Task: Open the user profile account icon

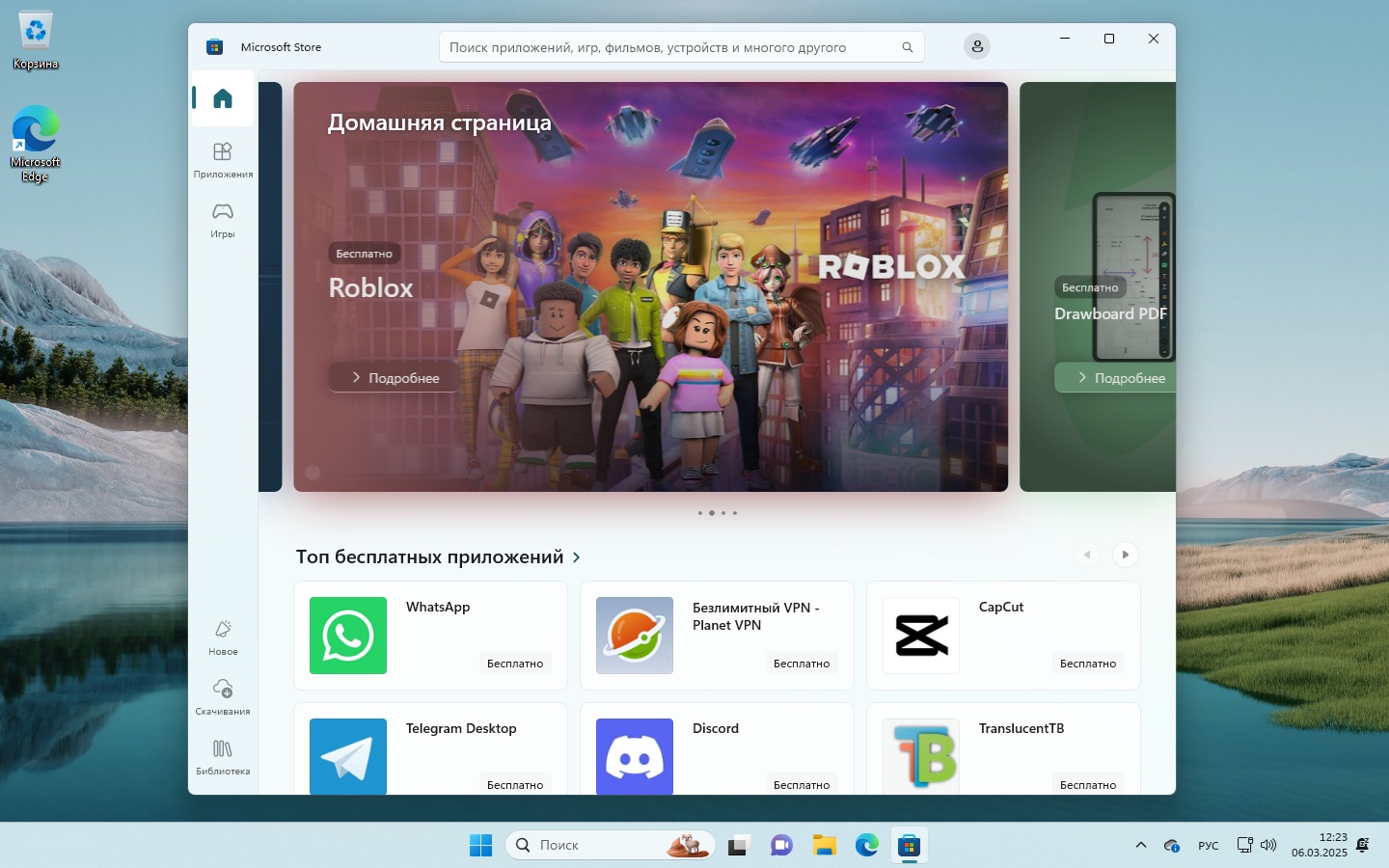Action: [977, 46]
